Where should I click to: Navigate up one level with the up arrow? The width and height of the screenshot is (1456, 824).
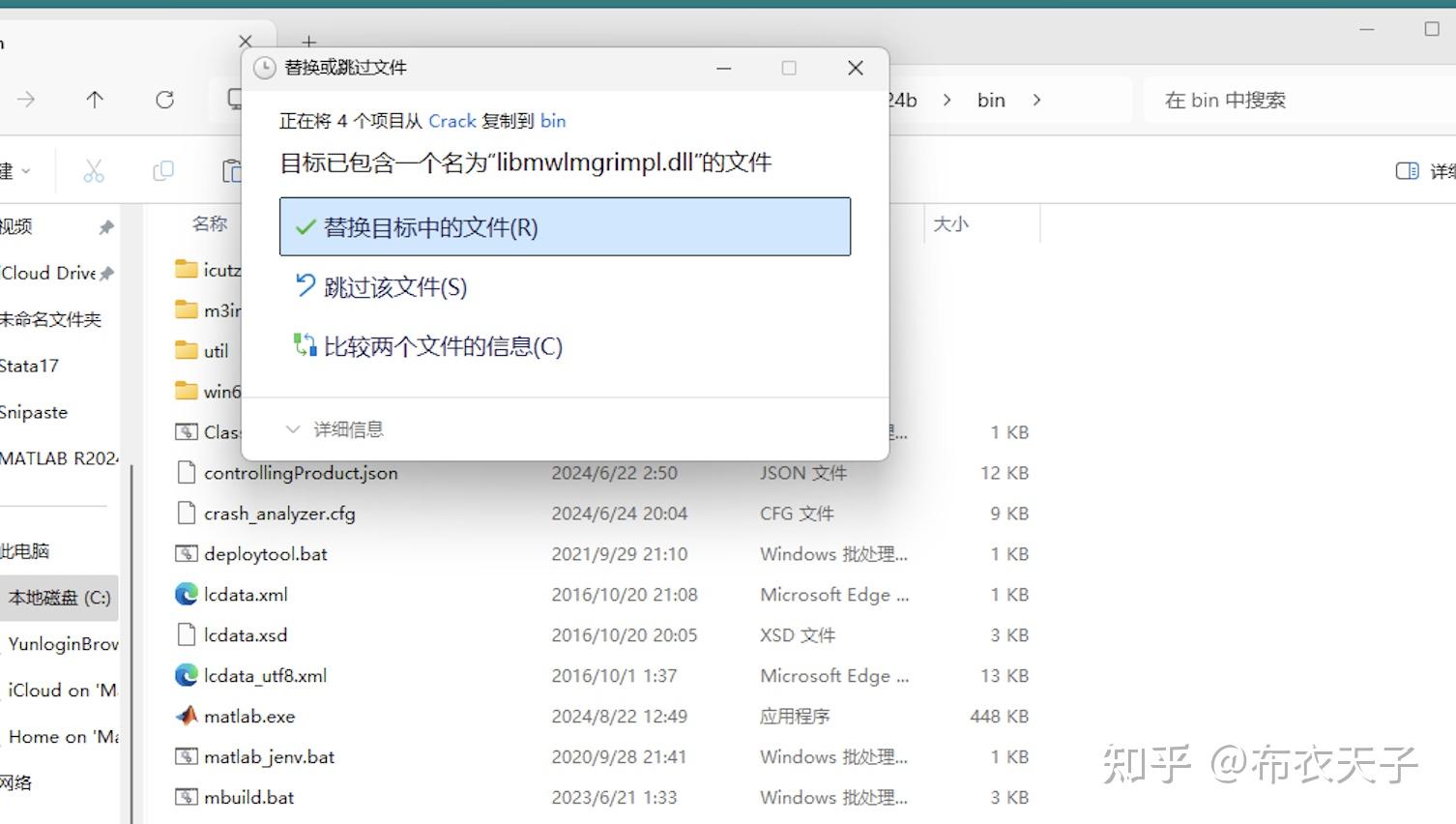tap(94, 100)
